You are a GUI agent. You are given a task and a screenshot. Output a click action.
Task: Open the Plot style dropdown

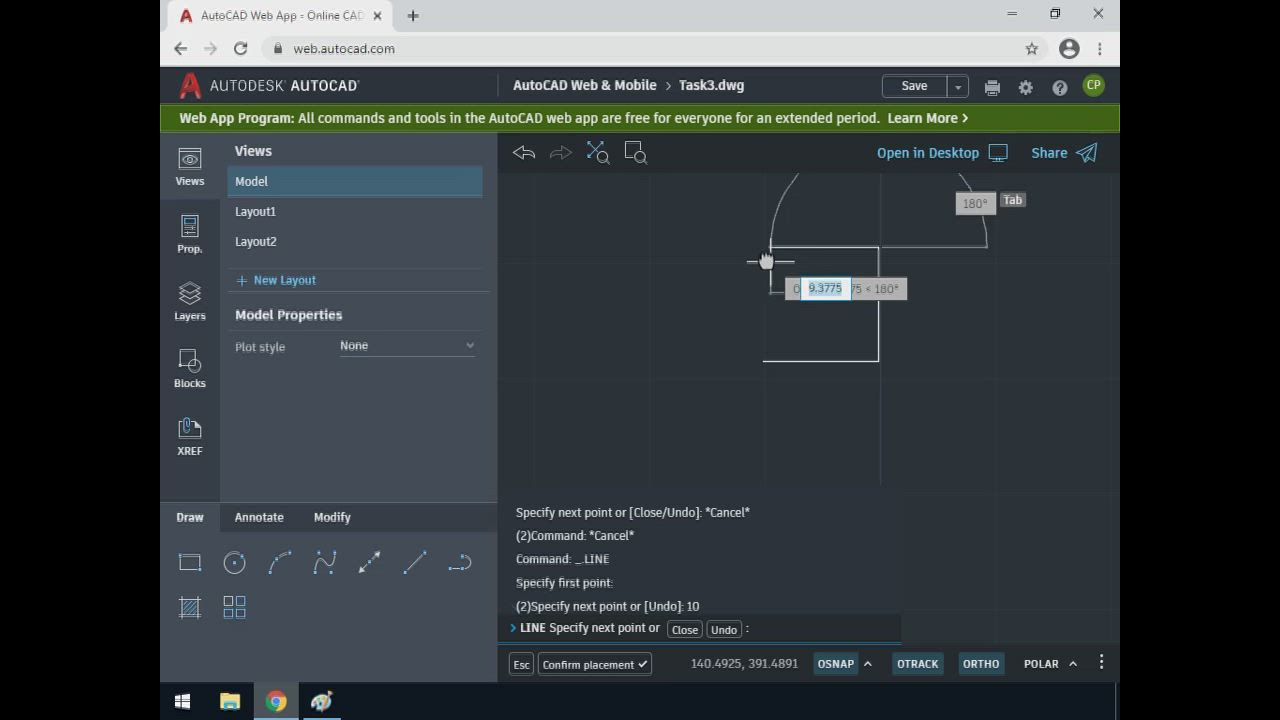408,346
